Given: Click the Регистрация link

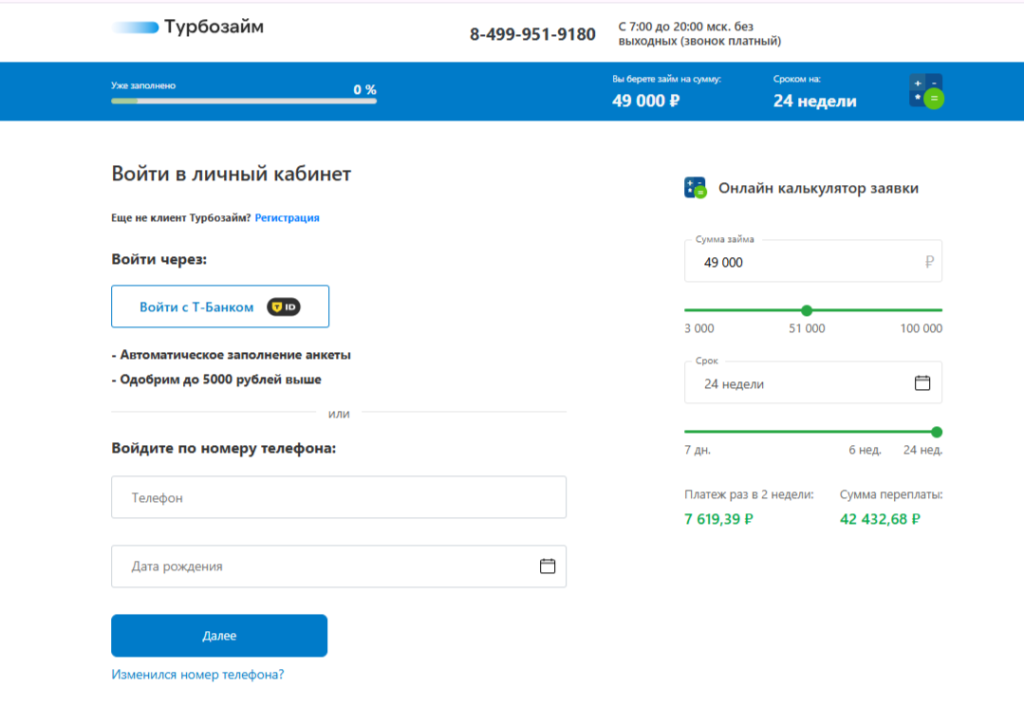Looking at the screenshot, I should 287,217.
